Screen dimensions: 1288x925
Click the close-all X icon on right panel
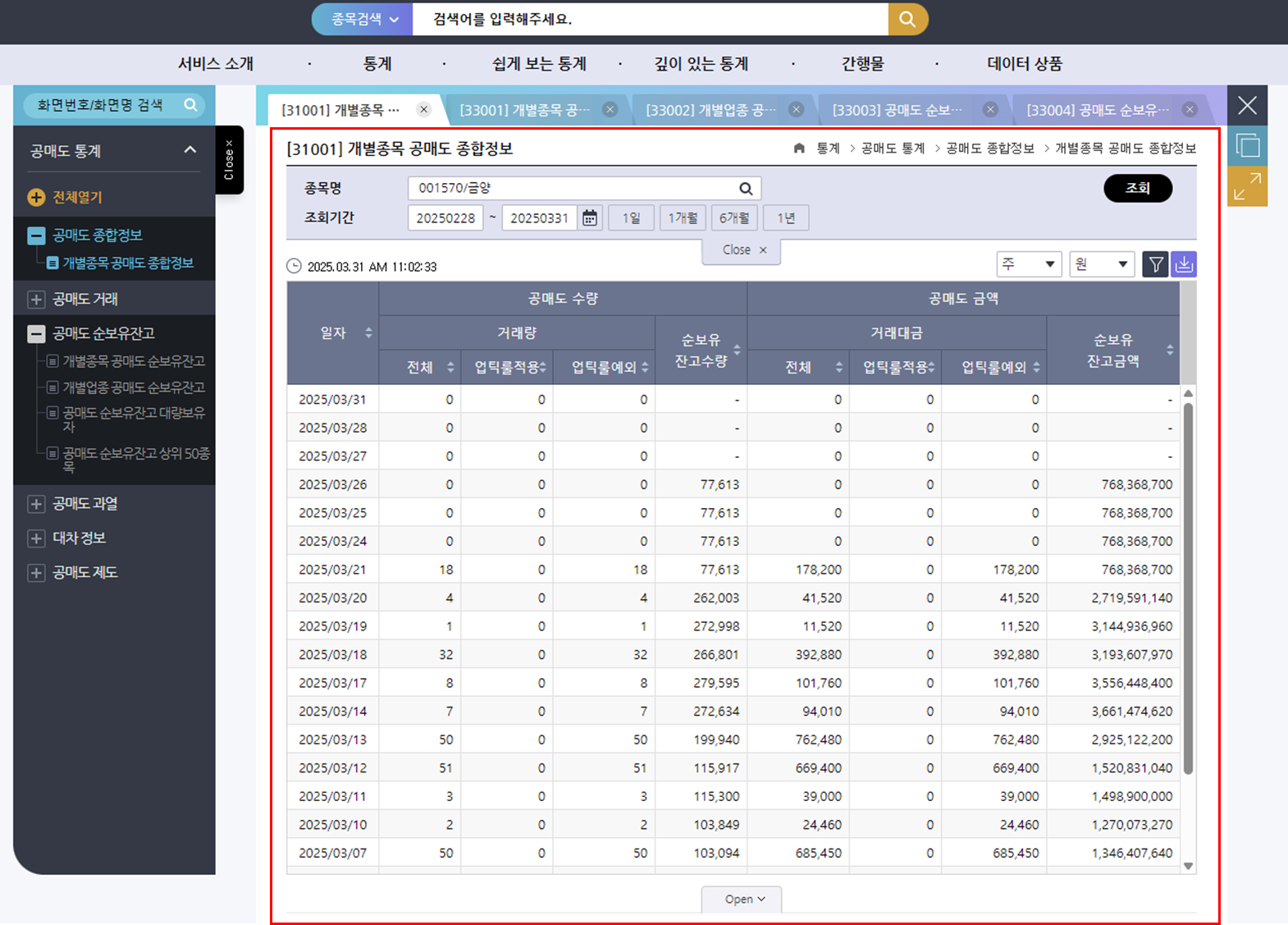[1247, 105]
